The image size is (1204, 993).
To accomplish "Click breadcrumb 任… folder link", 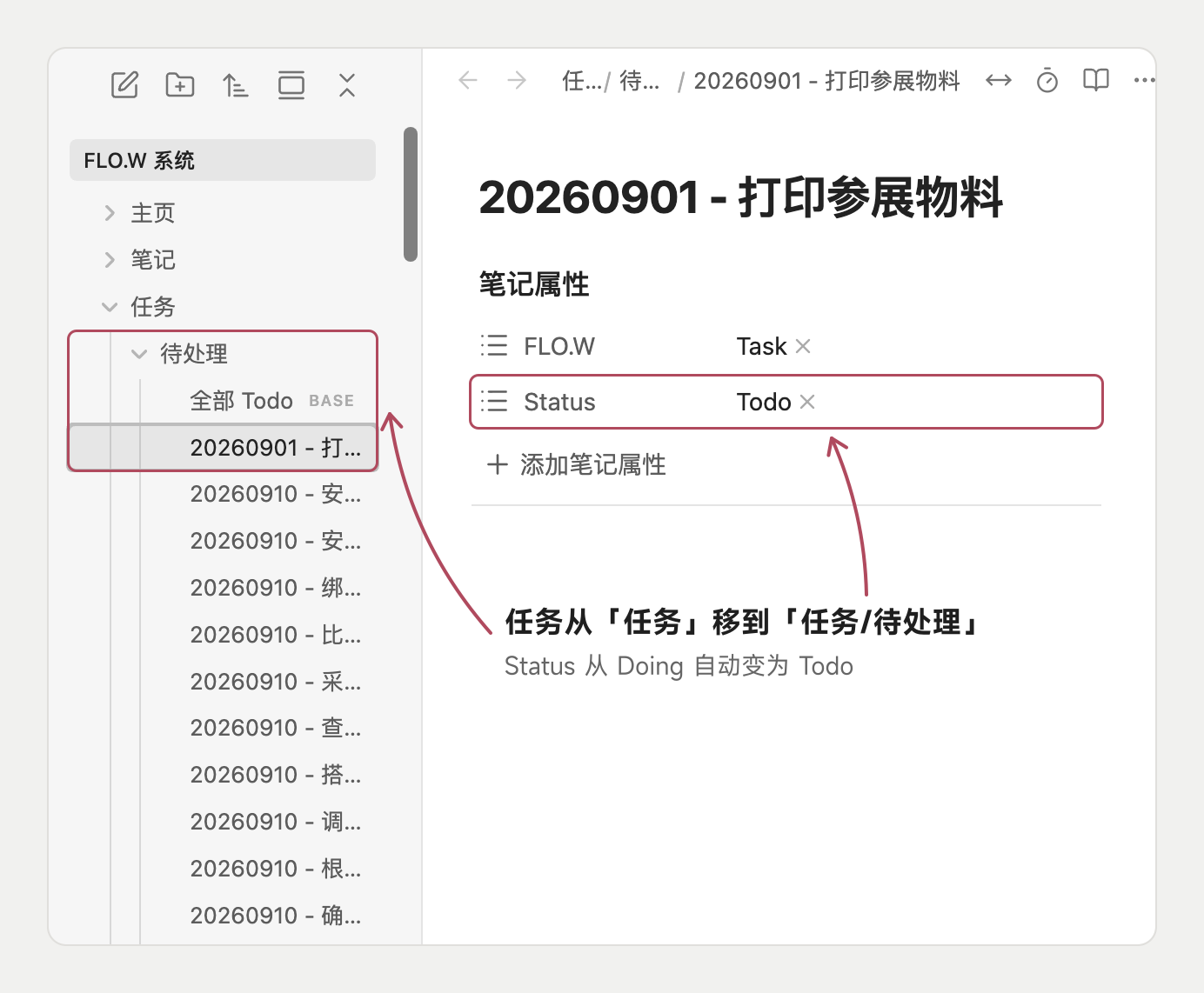I will [x=583, y=81].
